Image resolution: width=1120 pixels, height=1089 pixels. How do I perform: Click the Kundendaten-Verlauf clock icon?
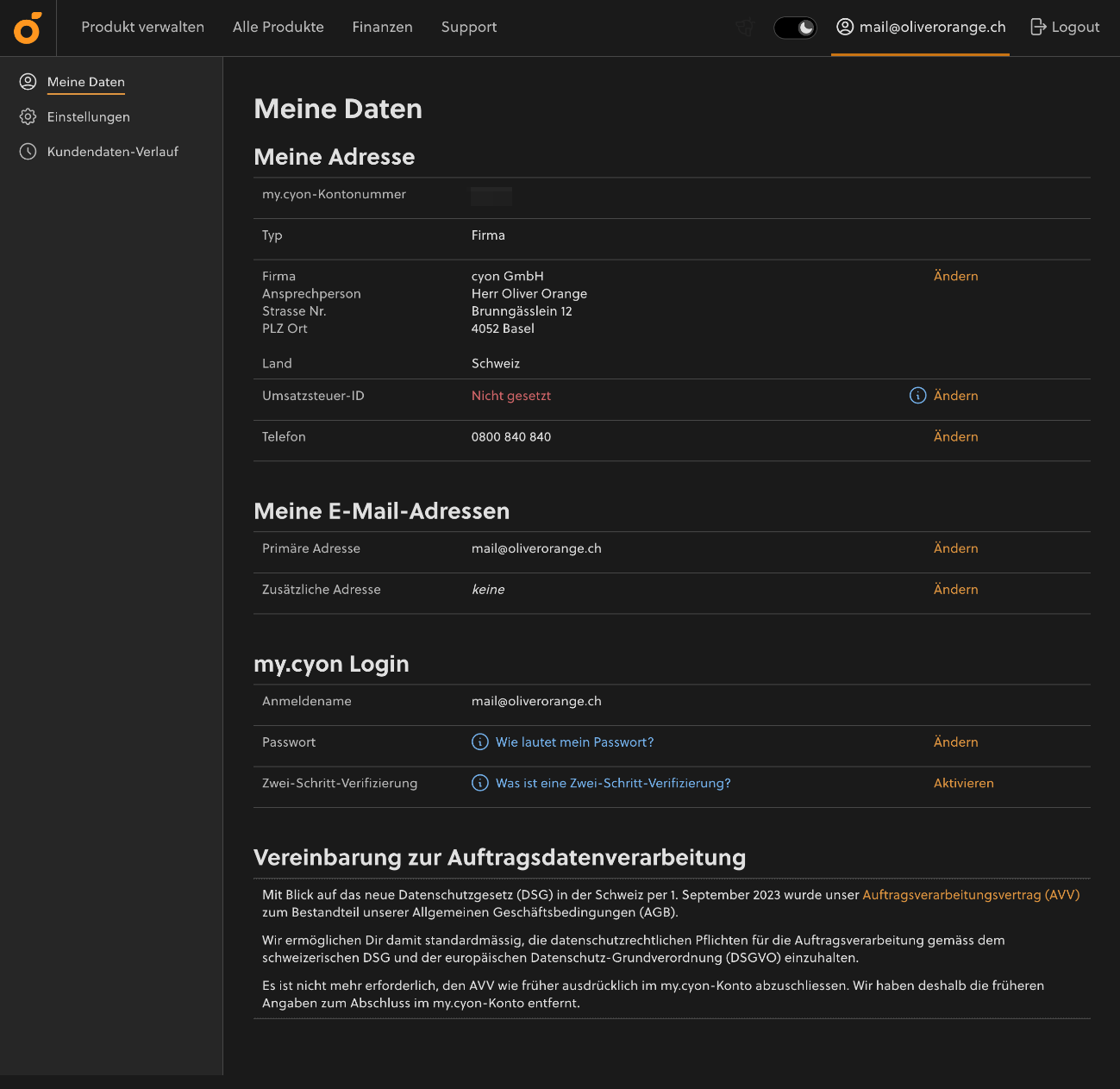[28, 151]
